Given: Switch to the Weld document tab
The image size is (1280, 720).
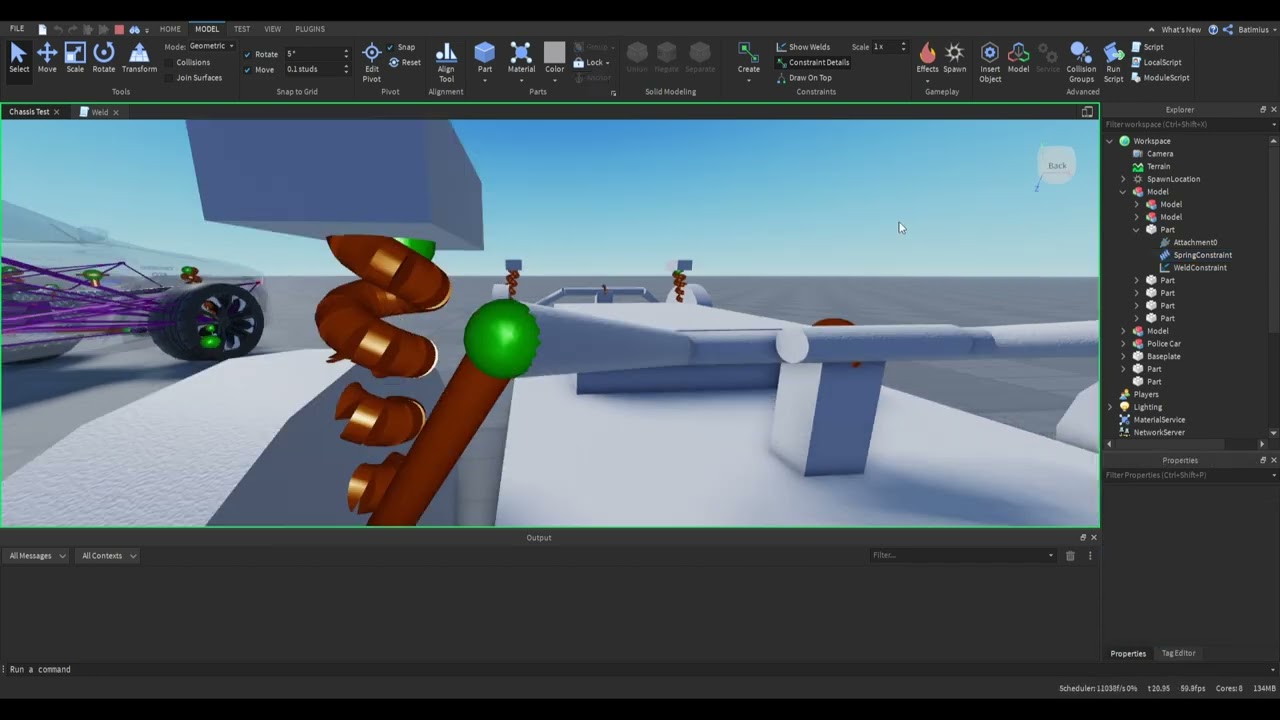Looking at the screenshot, I should [x=99, y=112].
